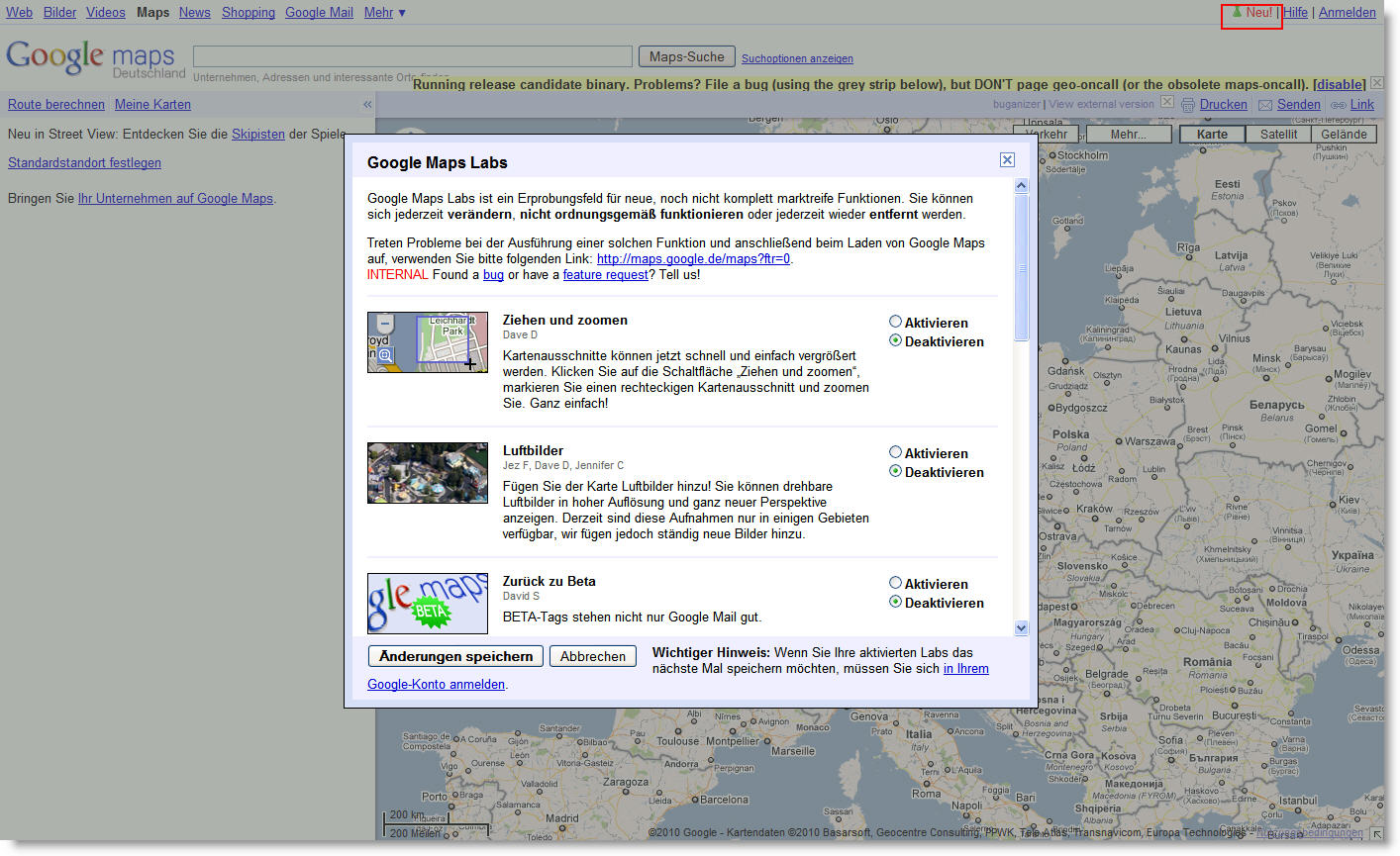The width and height of the screenshot is (1400, 856).
Task: Open News from top navigation
Action: [x=194, y=12]
